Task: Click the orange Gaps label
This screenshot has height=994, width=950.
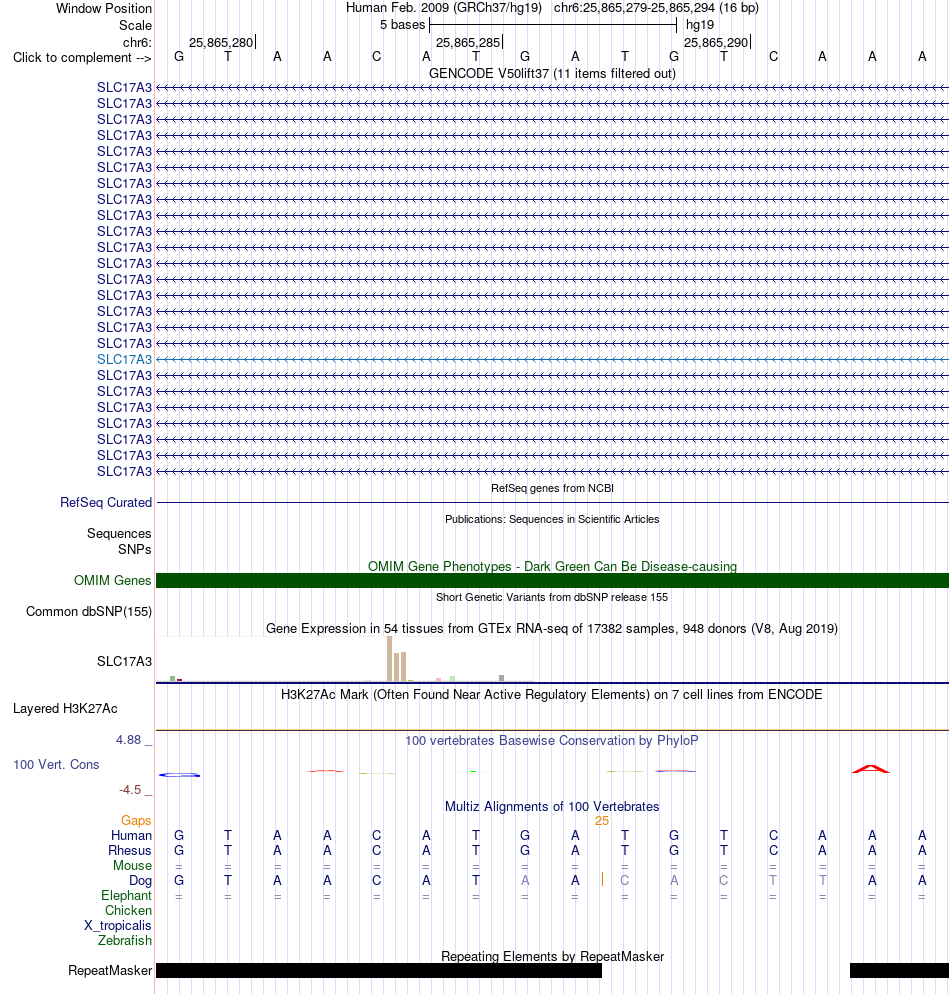Action: [x=136, y=821]
